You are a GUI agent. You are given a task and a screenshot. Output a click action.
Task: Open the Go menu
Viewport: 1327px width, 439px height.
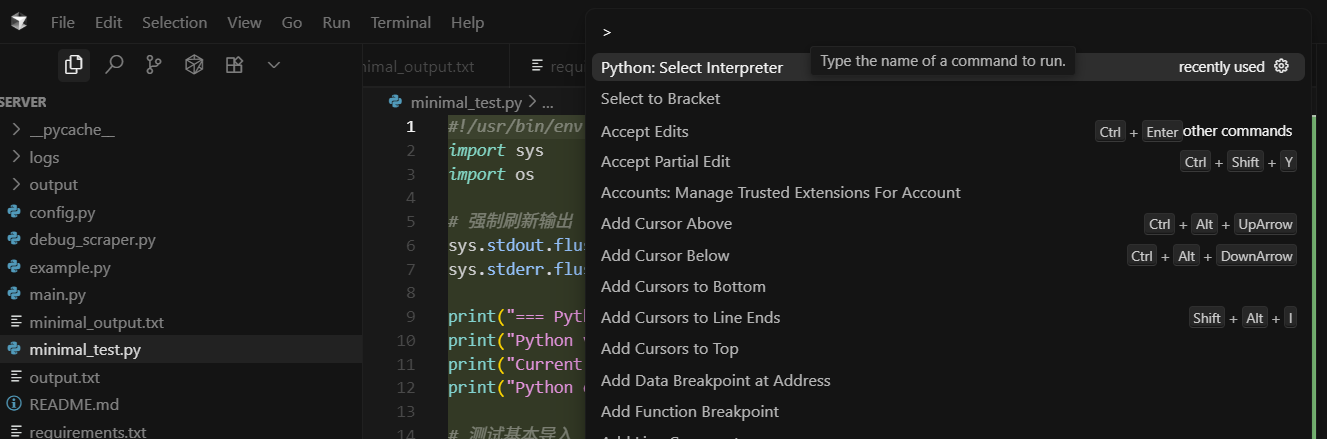pyautogui.click(x=292, y=22)
